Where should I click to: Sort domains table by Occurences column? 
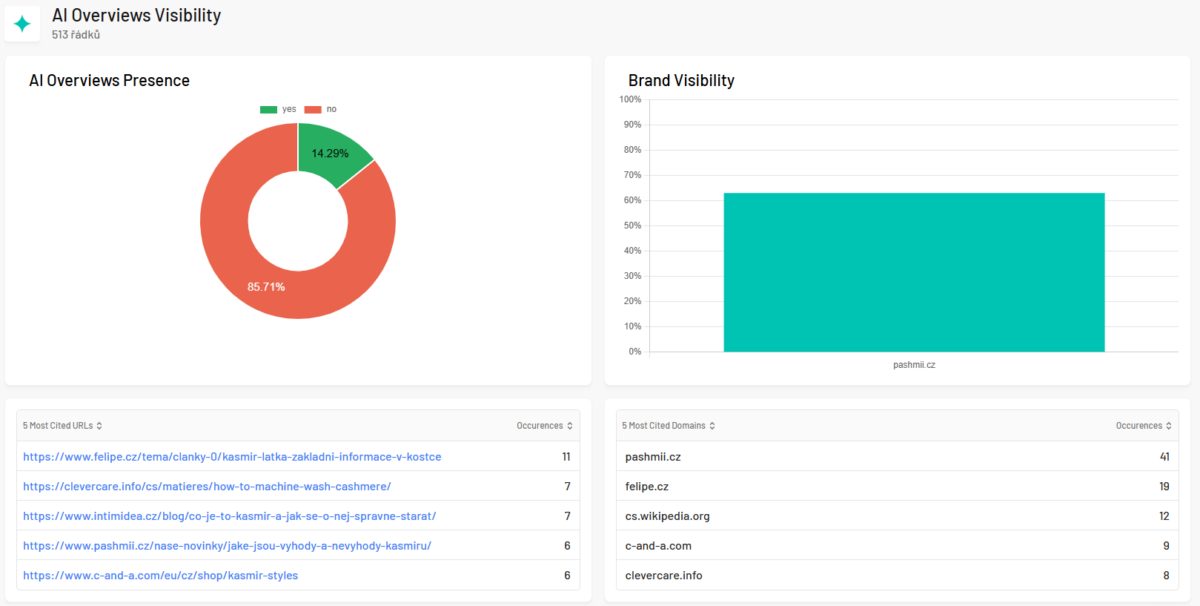[1144, 426]
